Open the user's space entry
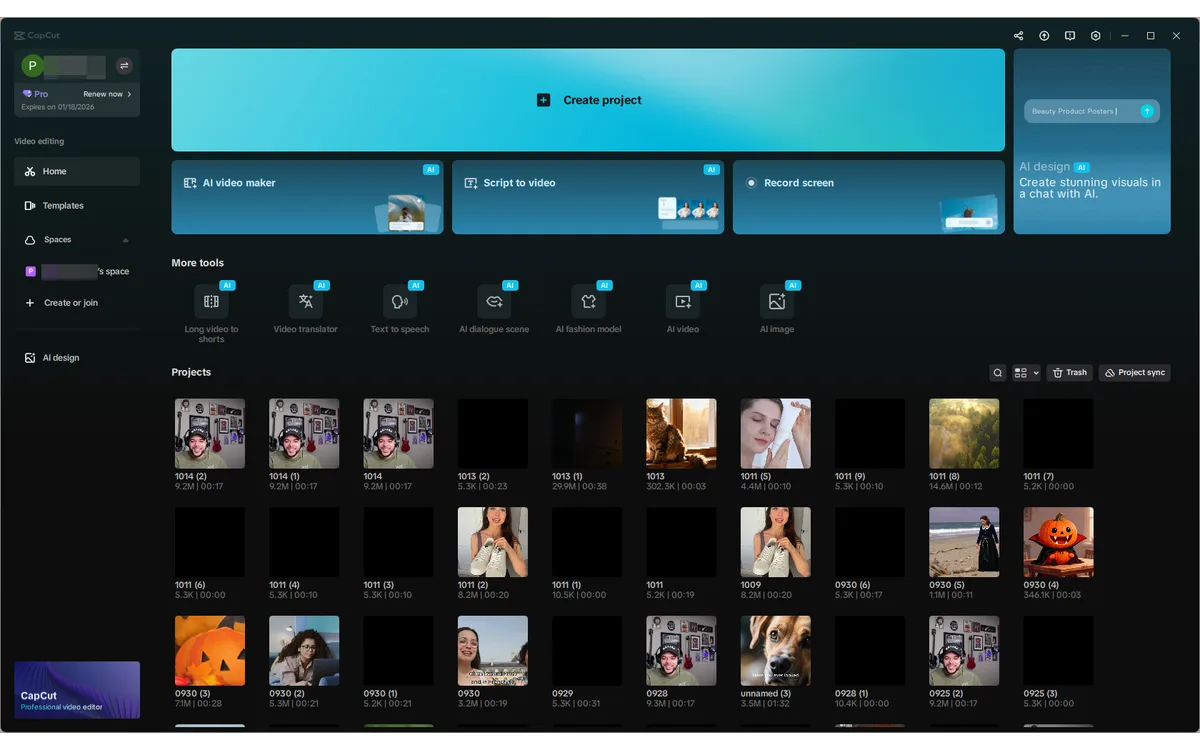 [77, 271]
